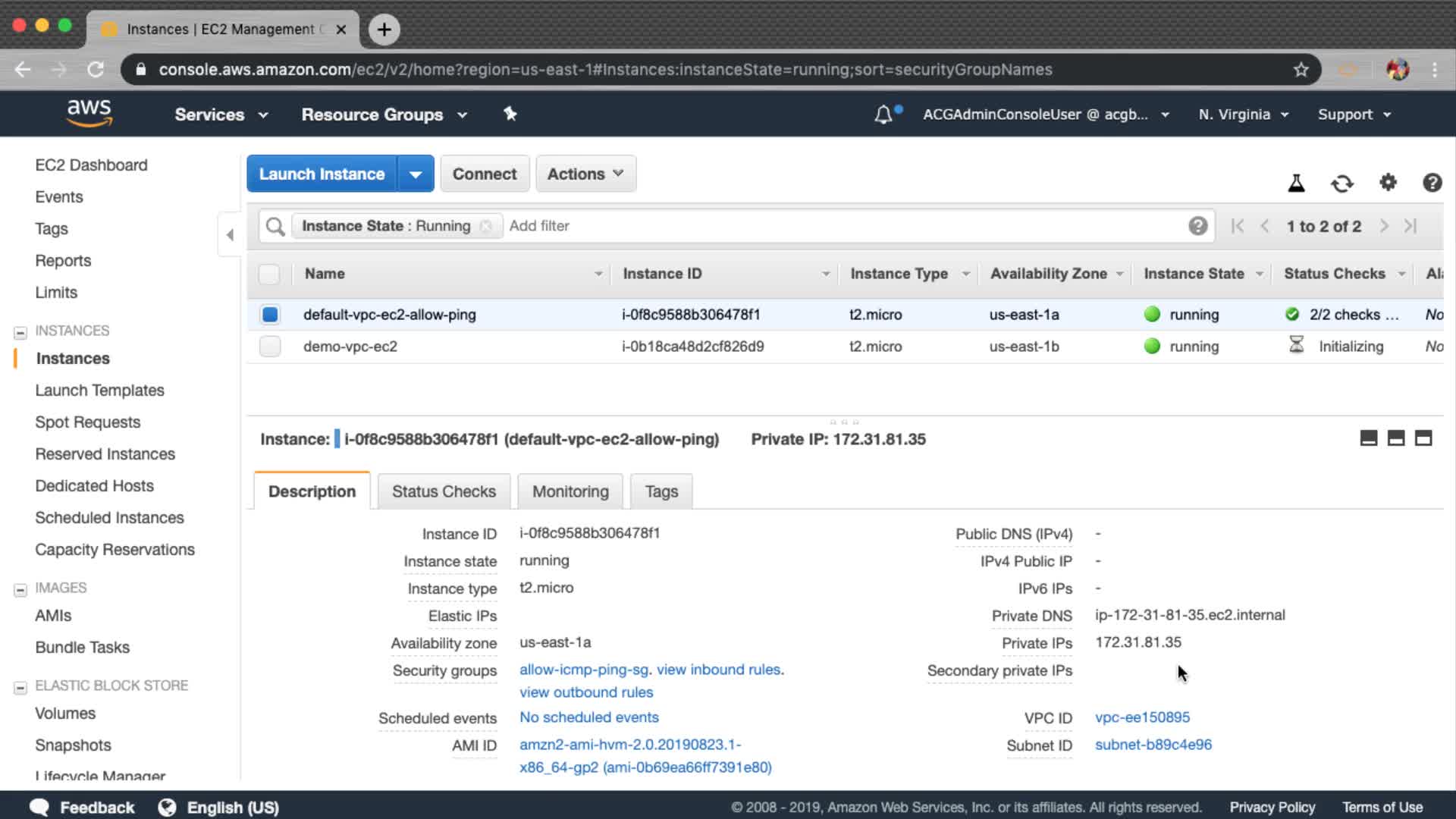Screen dimensions: 1456x819
Task: Open the Launch Instance dropdown arrow
Action: (416, 174)
